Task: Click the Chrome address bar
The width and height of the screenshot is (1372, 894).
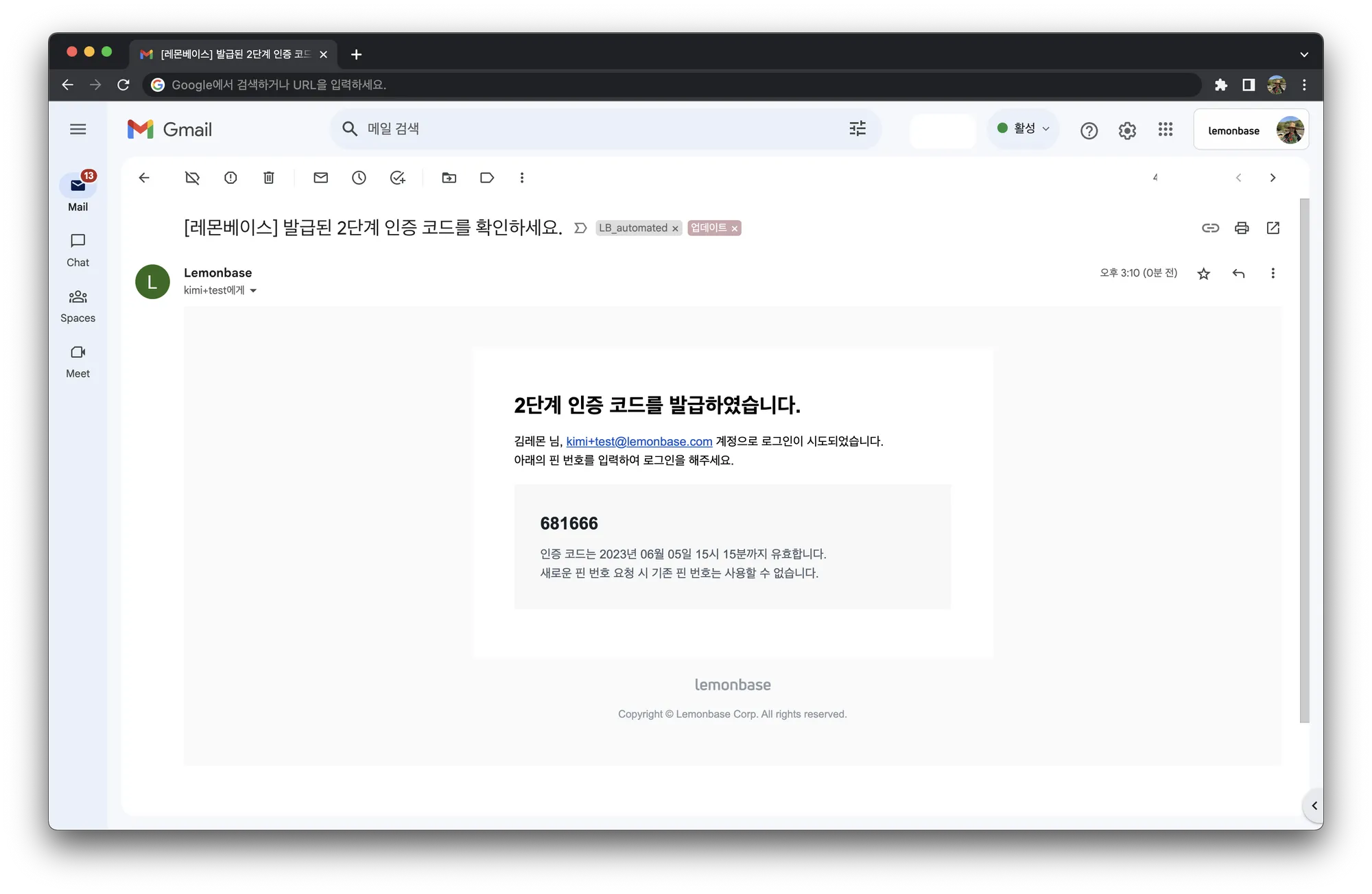Action: [672, 84]
